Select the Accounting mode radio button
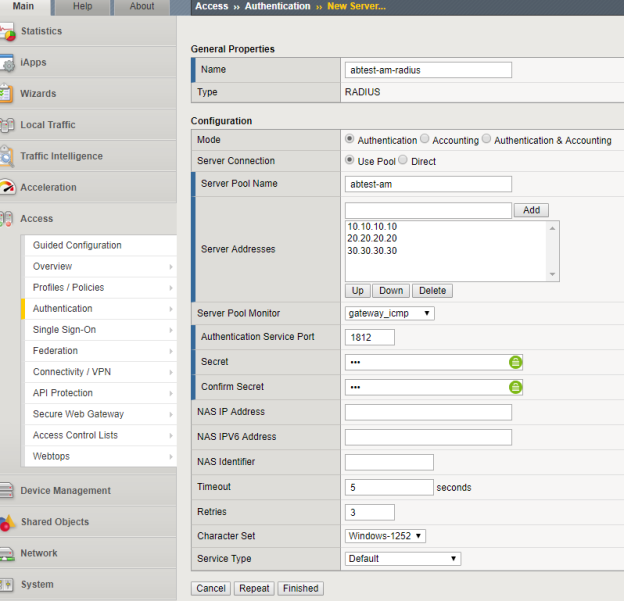Image resolution: width=624 pixels, height=601 pixels. 425,140
